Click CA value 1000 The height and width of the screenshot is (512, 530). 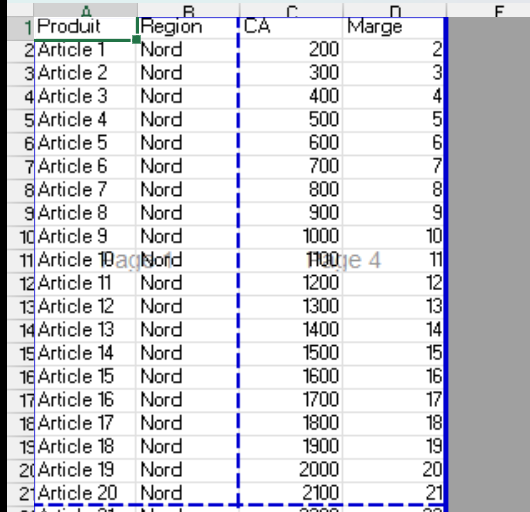291,237
